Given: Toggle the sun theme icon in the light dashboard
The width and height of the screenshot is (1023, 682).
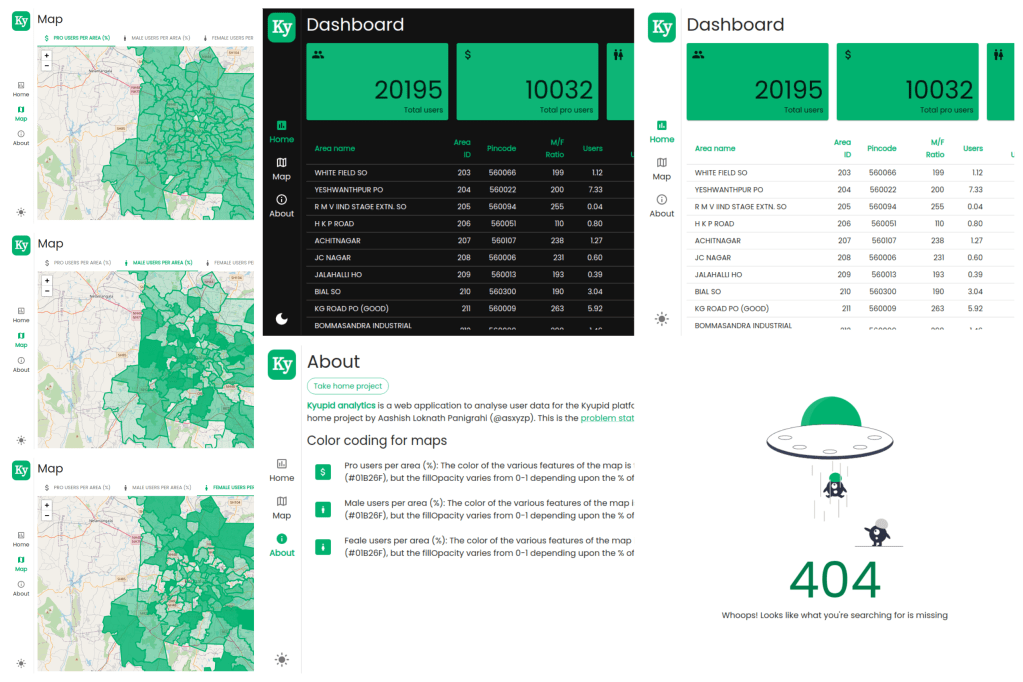Looking at the screenshot, I should [x=661, y=319].
